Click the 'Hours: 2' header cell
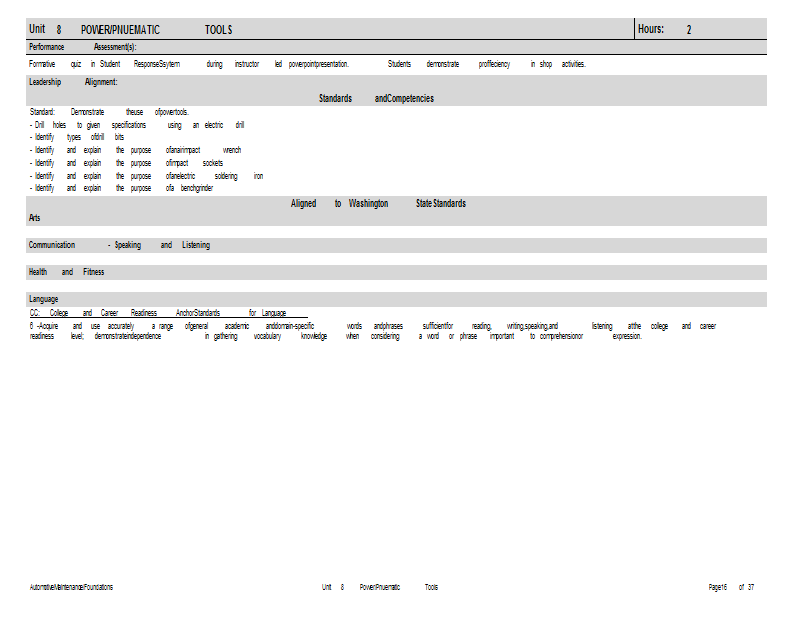The height and width of the screenshot is (618, 800). (x=701, y=29)
